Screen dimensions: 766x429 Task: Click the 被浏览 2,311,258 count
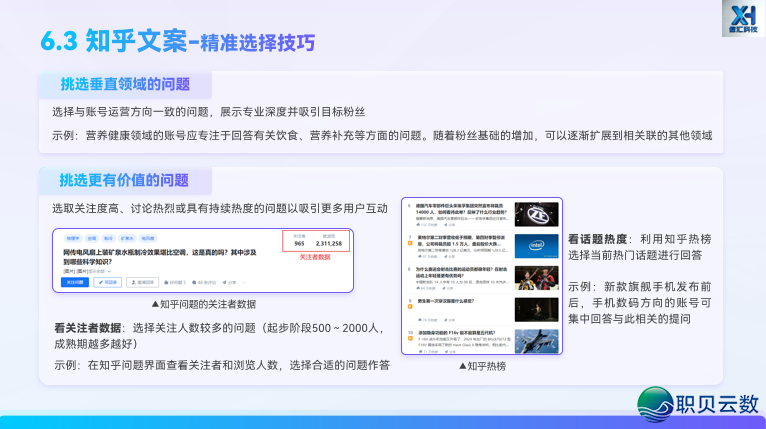[329, 240]
